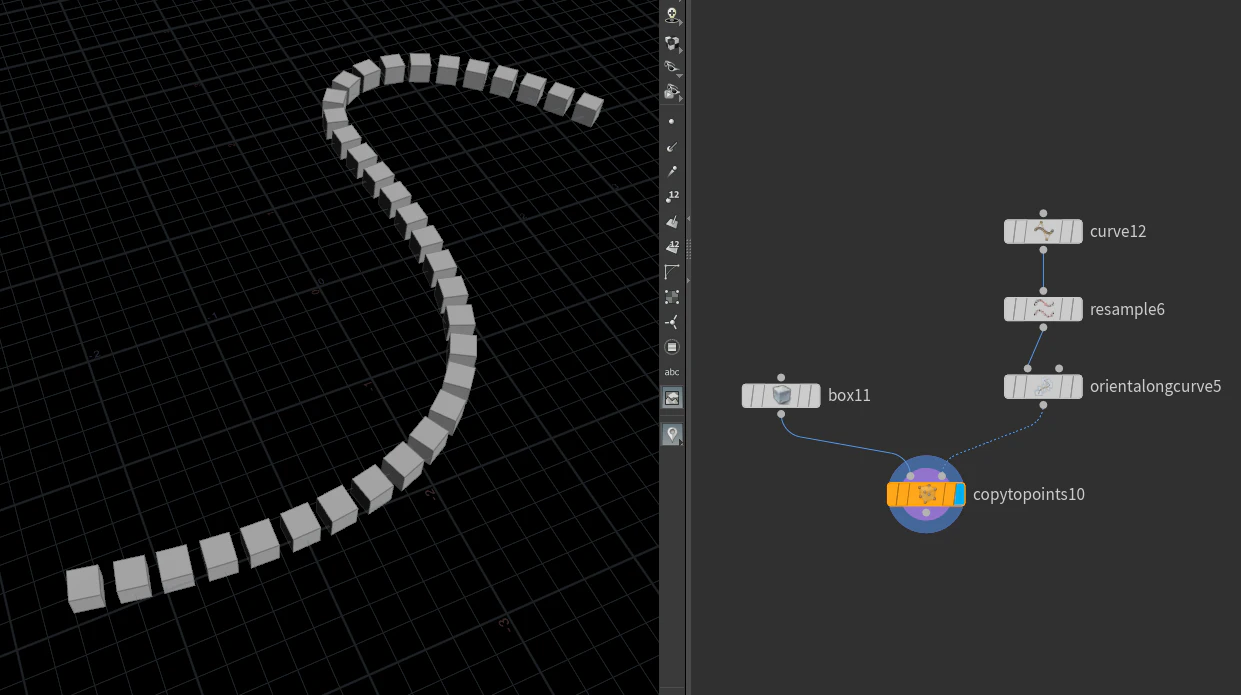Select the box11 node cube icon
Screen dimensions: 1241x695
[781, 395]
